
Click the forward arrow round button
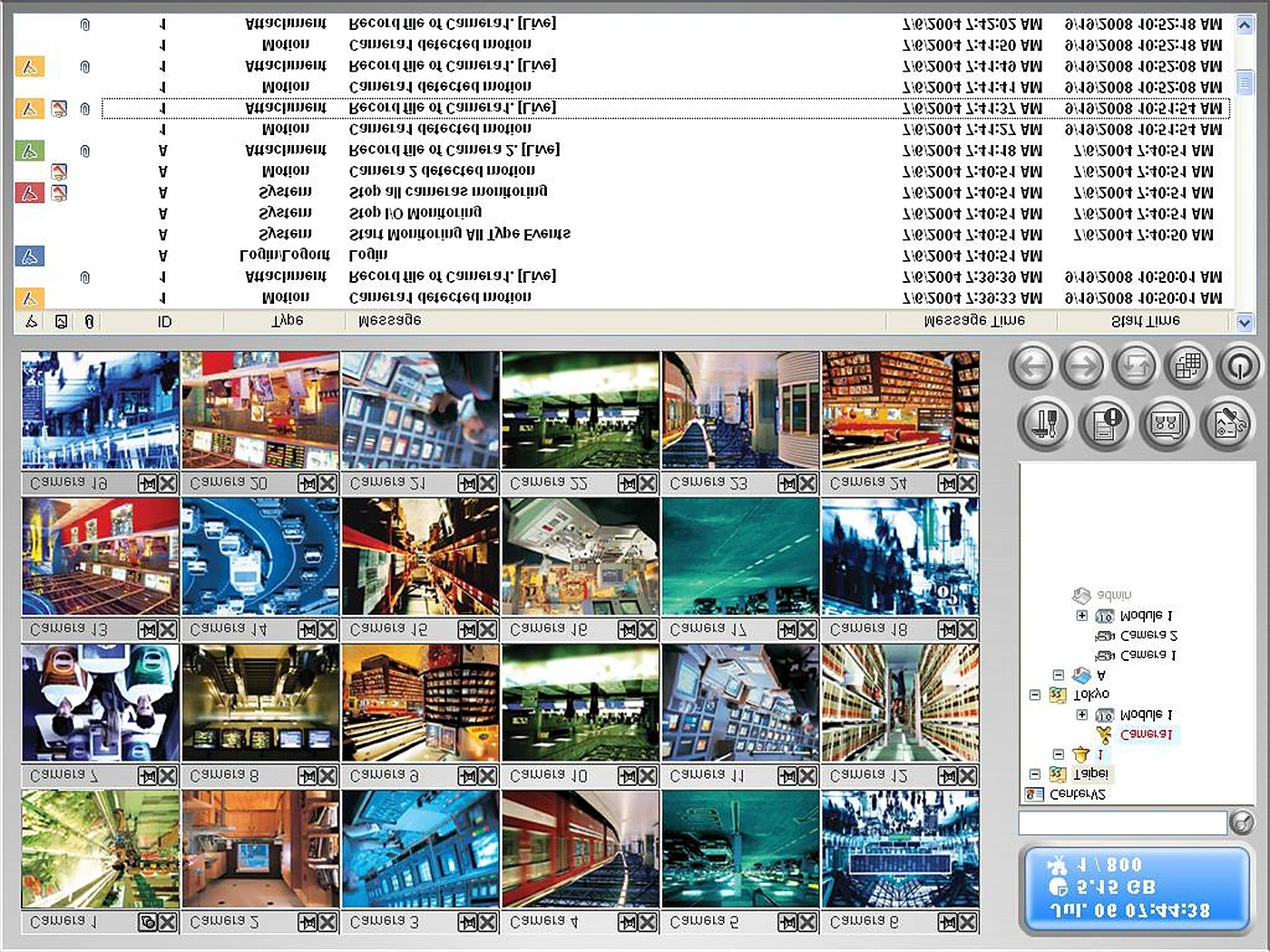1083,367
